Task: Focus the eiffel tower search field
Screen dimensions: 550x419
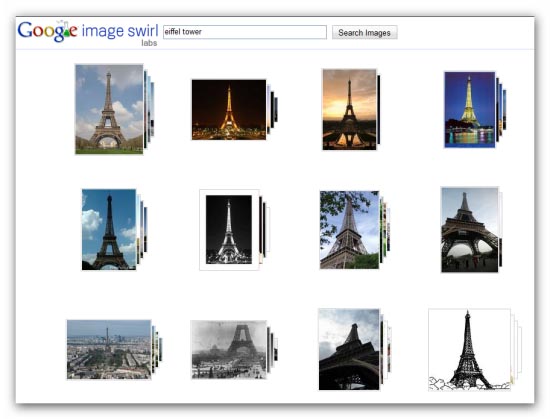Action: [x=245, y=32]
